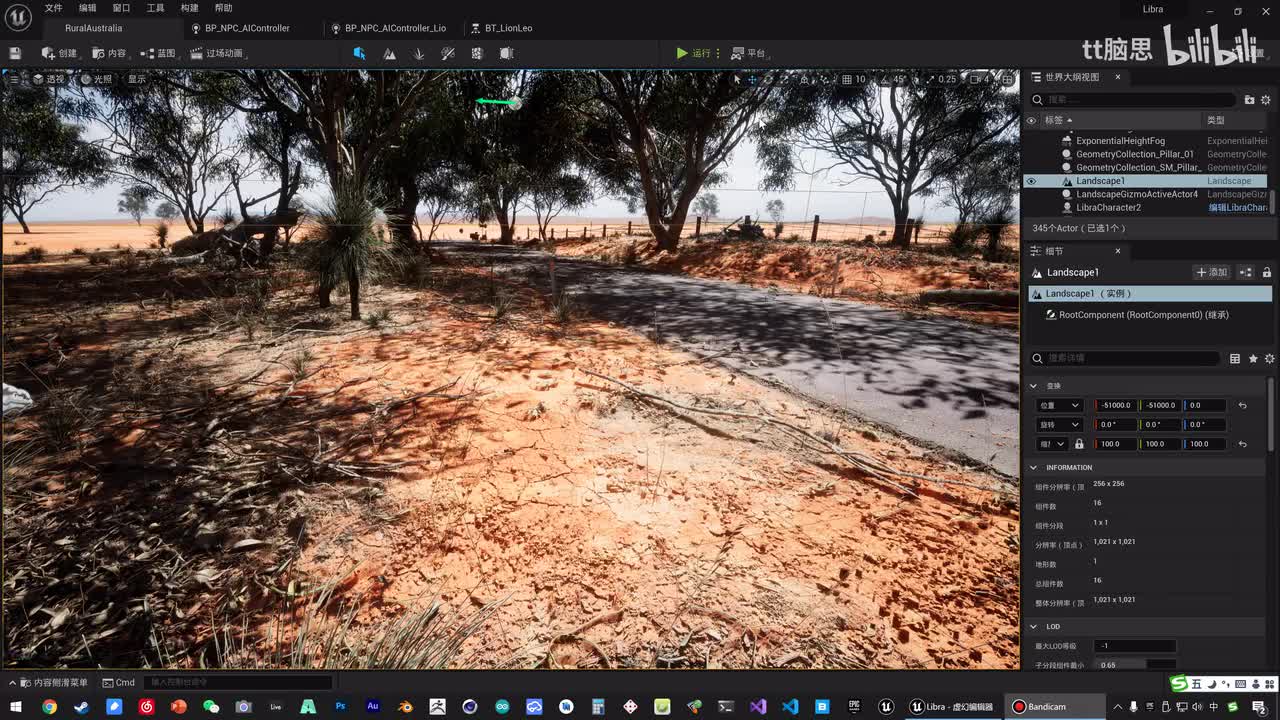Open the 编辑 edit menu
Screen dimensions: 1280x720
[88, 8]
